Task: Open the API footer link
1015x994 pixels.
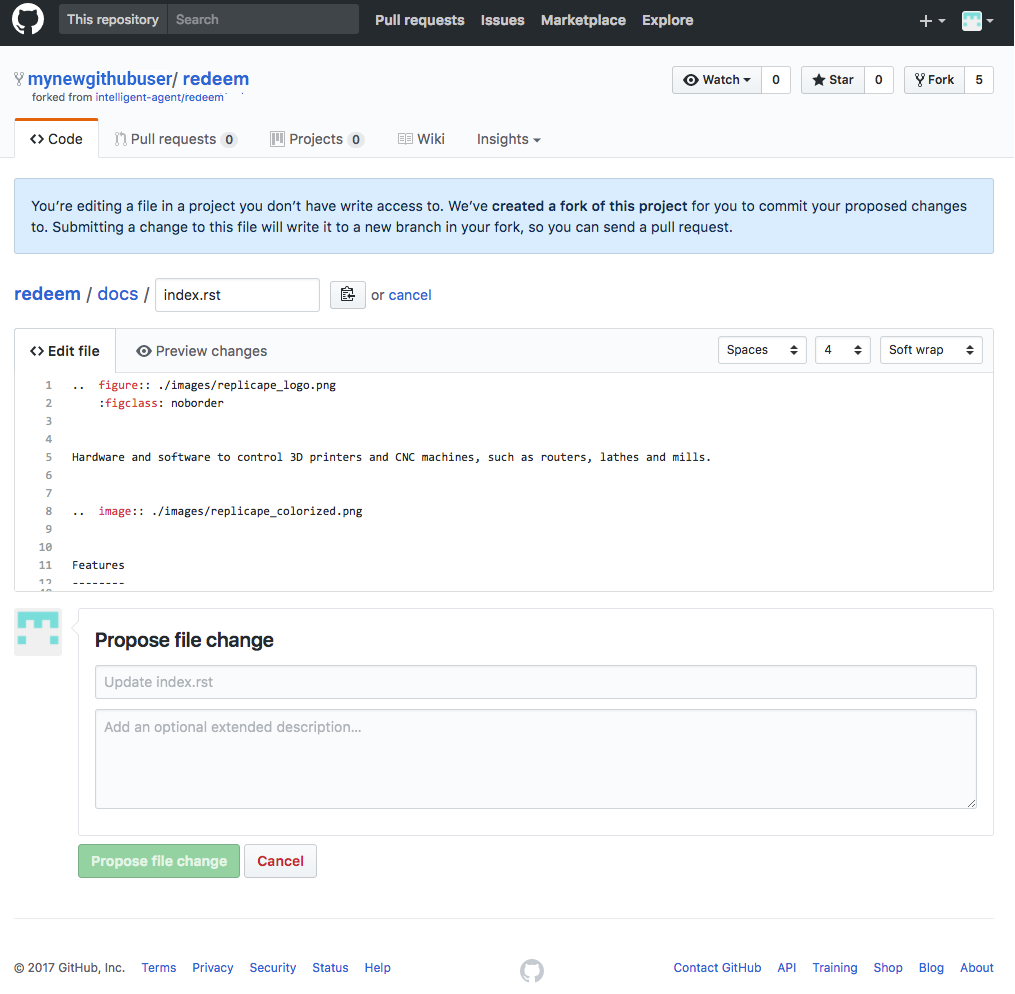Action: click(786, 967)
